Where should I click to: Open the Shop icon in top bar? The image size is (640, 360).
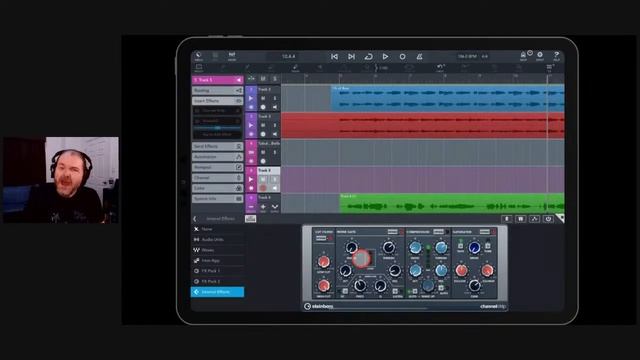click(x=523, y=56)
